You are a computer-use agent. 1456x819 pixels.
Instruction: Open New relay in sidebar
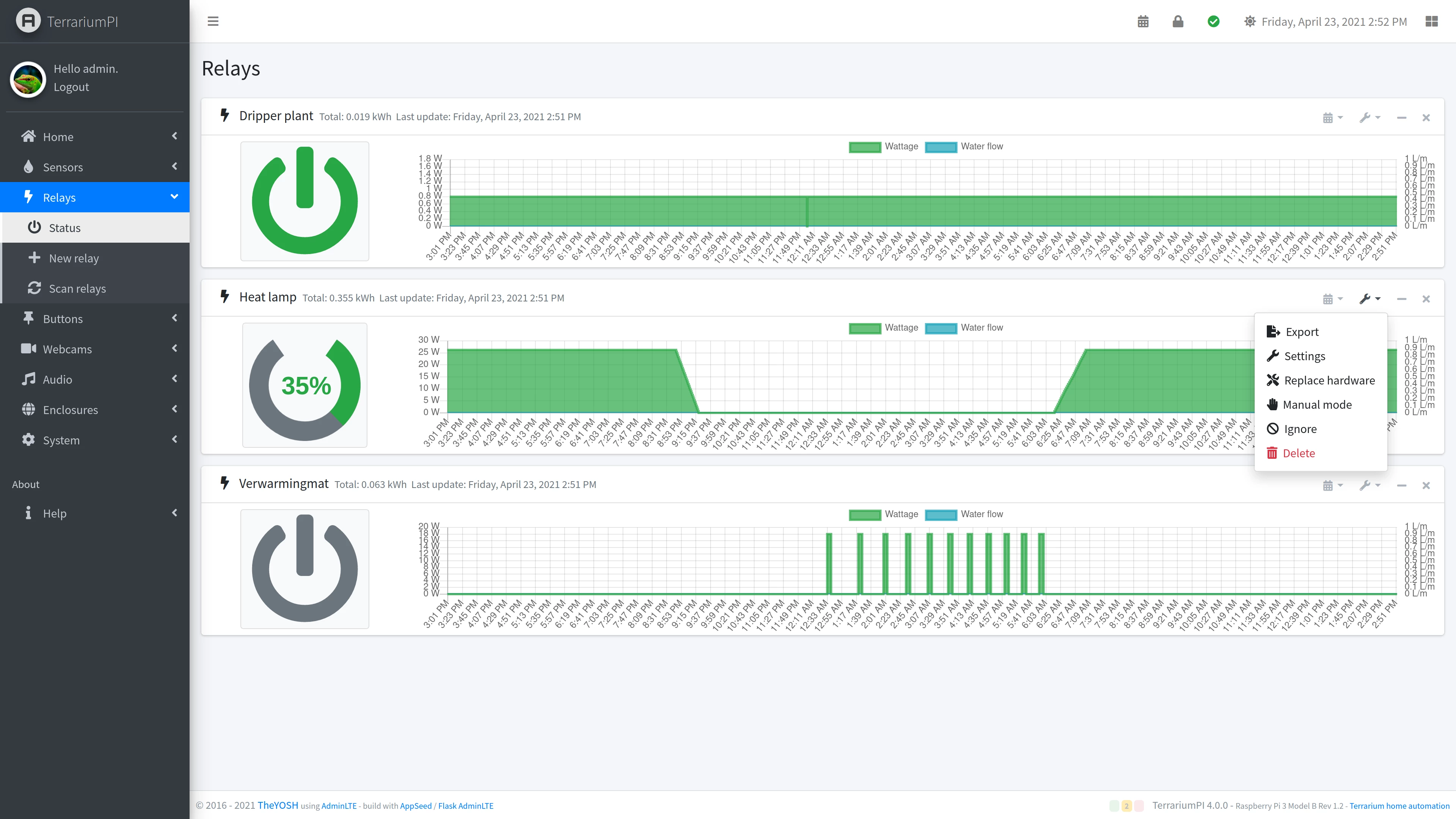coord(74,258)
